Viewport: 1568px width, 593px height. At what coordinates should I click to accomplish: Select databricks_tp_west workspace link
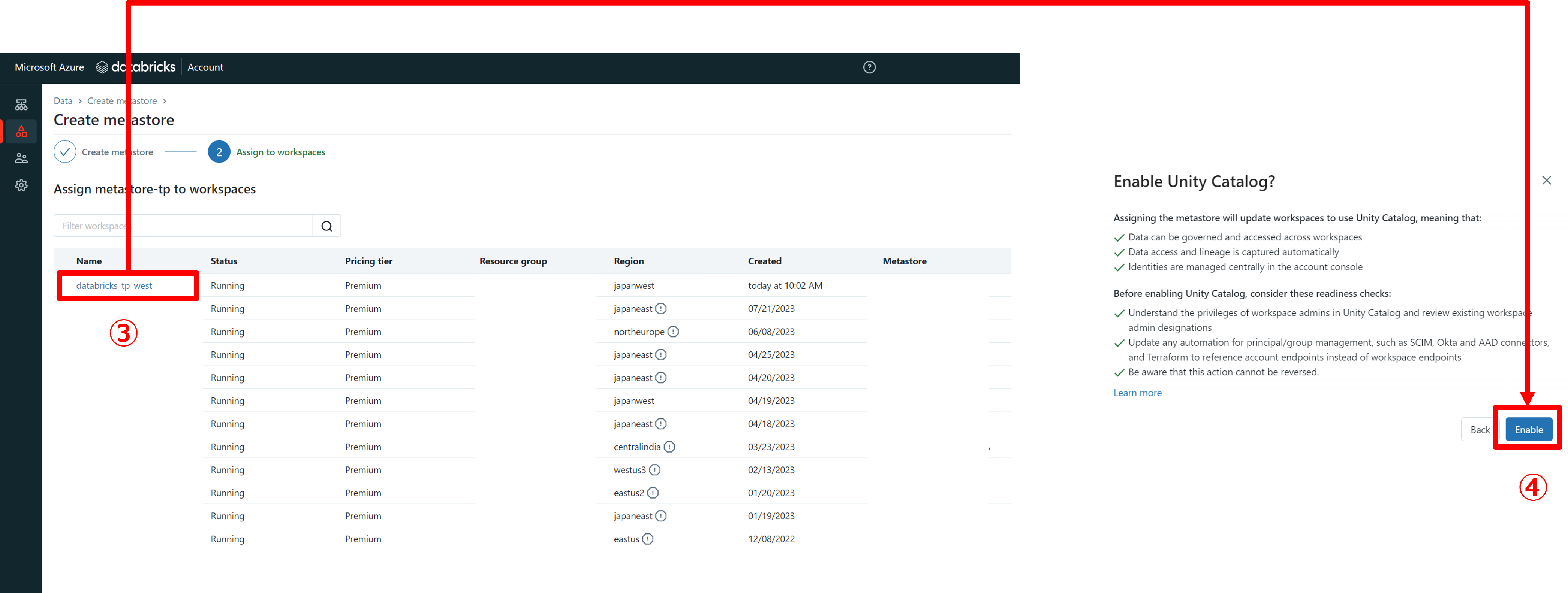coord(114,285)
